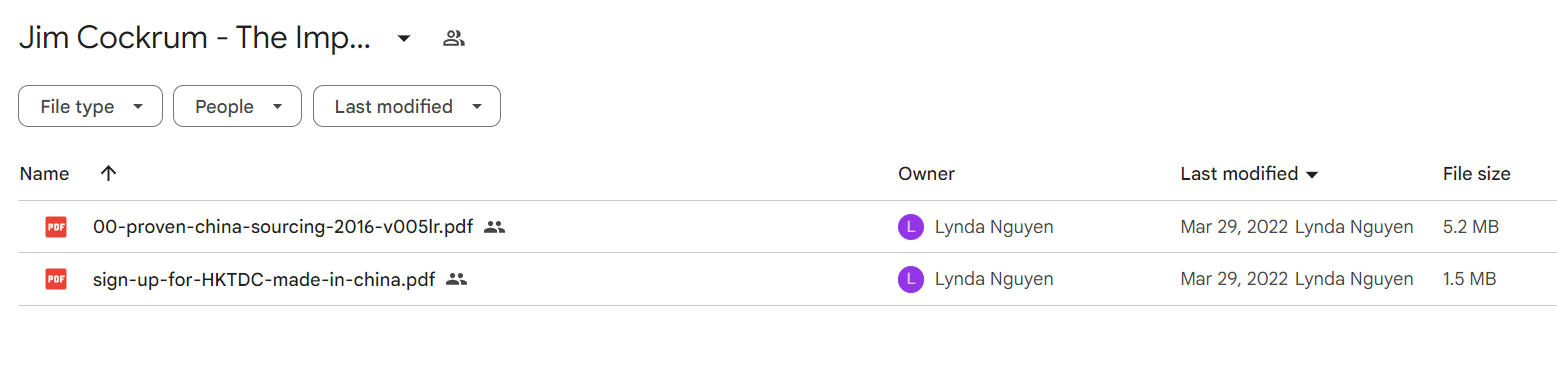Reverse sort direction with Name arrow
This screenshot has height=373, width=1557.
click(109, 173)
